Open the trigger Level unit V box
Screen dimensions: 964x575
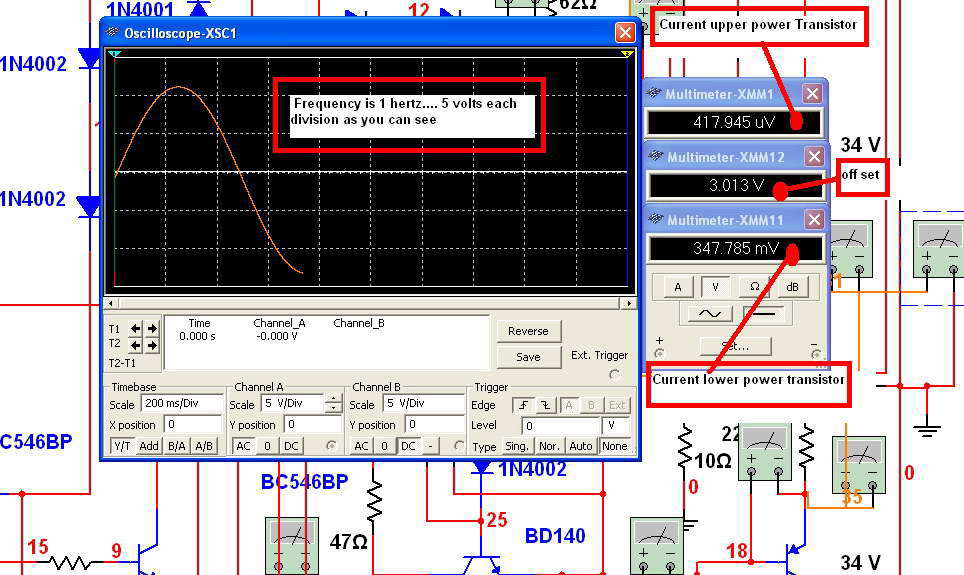(615, 425)
